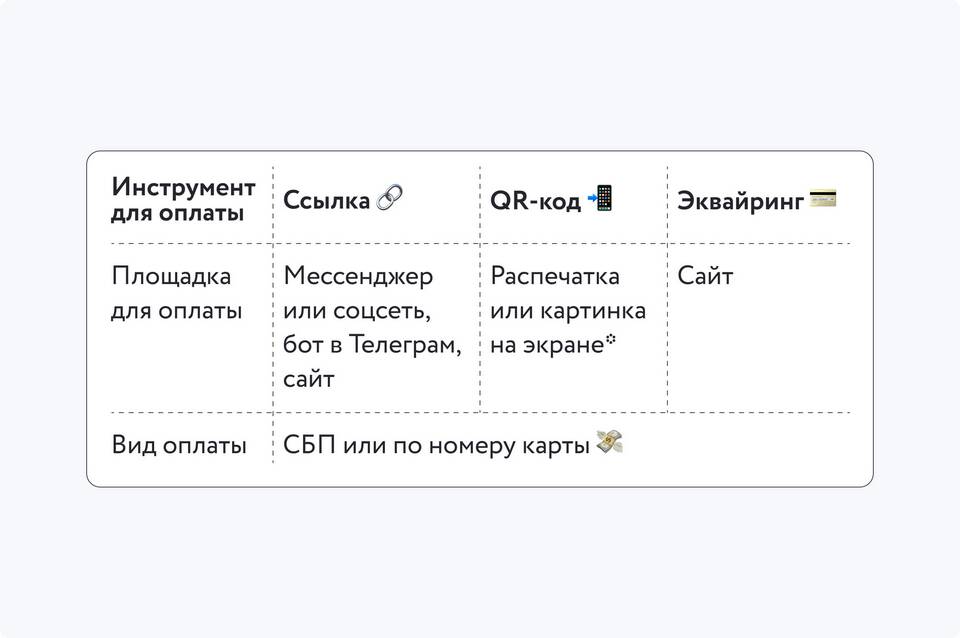This screenshot has height=638, width=960.
Task: Click the word Эквайринг
Action: (x=740, y=201)
